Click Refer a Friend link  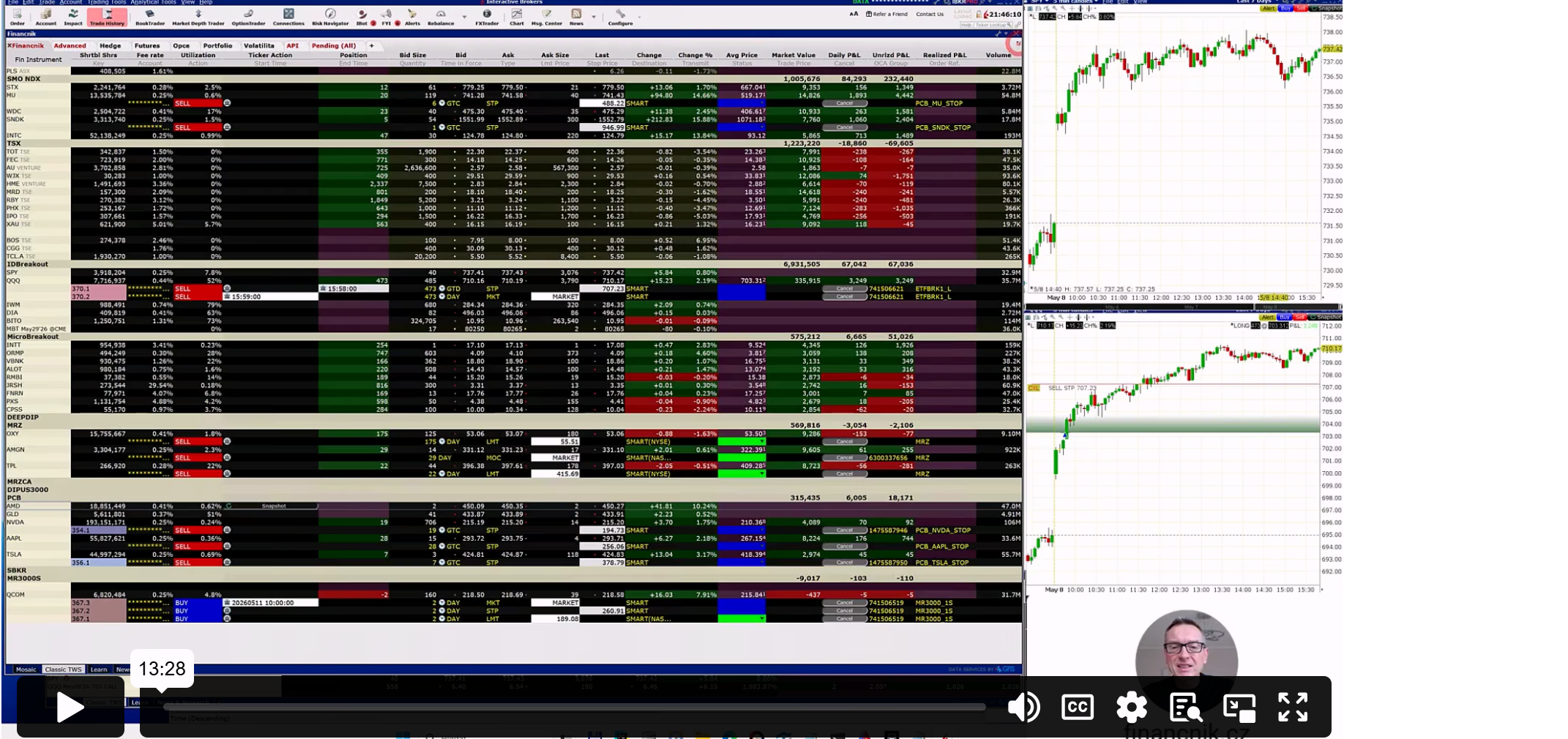[x=886, y=14]
